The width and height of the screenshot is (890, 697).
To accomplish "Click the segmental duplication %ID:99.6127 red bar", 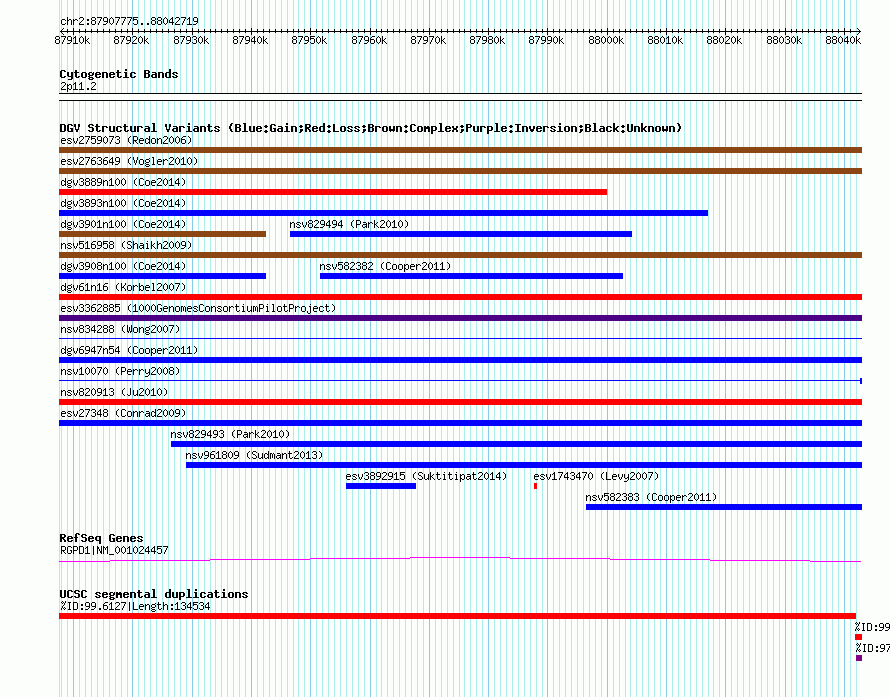I will point(457,616).
